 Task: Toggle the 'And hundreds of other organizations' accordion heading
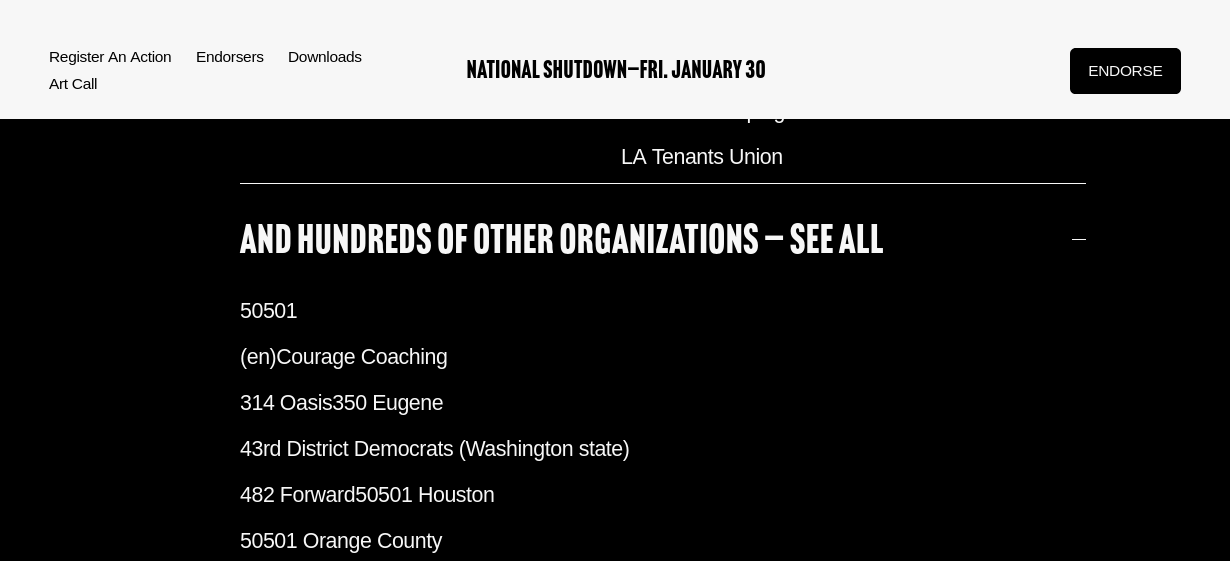pos(561,240)
